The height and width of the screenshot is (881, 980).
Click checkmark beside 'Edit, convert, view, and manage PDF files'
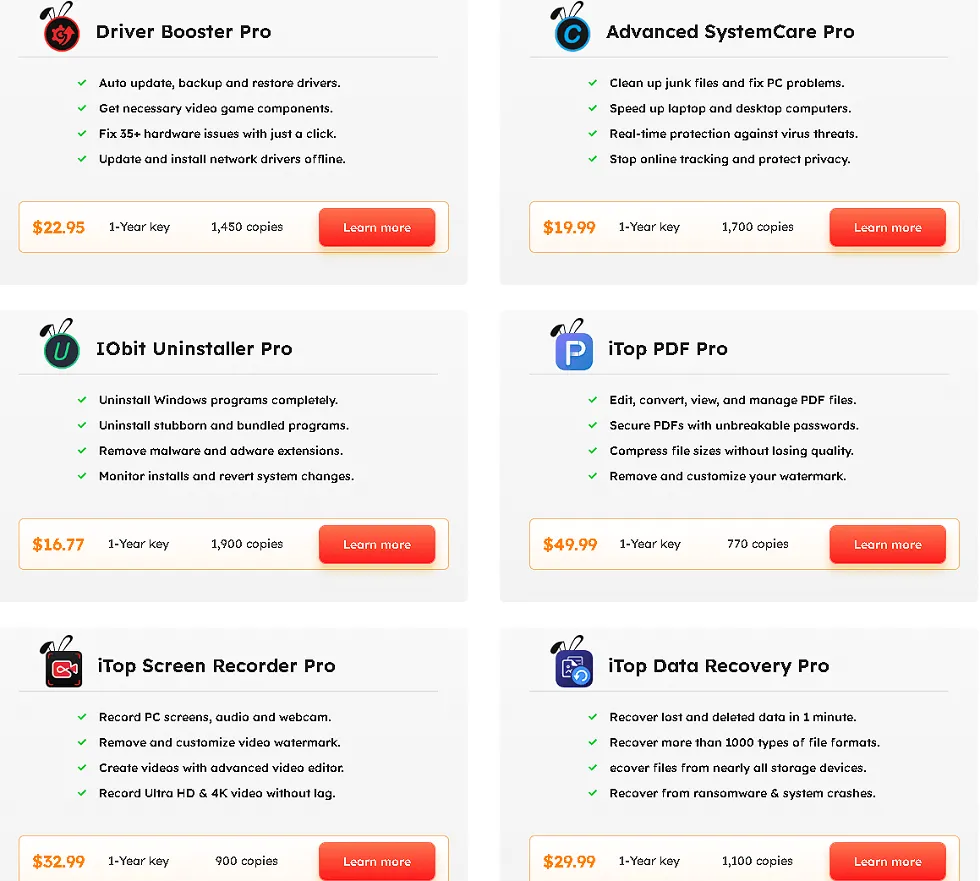click(x=593, y=400)
